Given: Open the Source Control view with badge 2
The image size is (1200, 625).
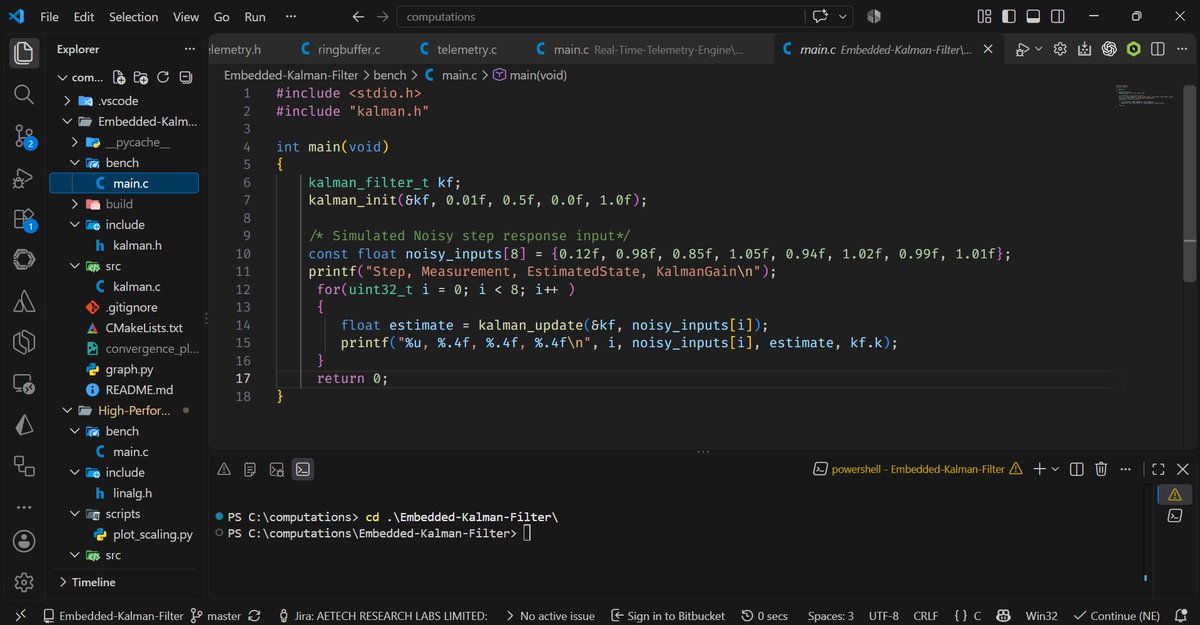Looking at the screenshot, I should coord(24,136).
